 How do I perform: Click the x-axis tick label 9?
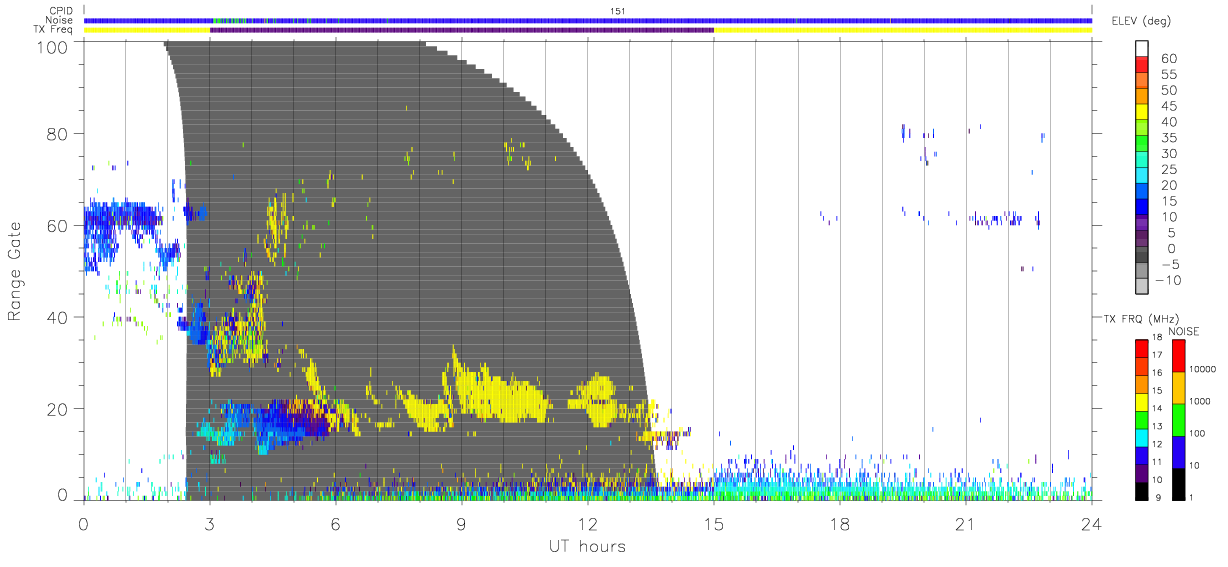pos(462,524)
